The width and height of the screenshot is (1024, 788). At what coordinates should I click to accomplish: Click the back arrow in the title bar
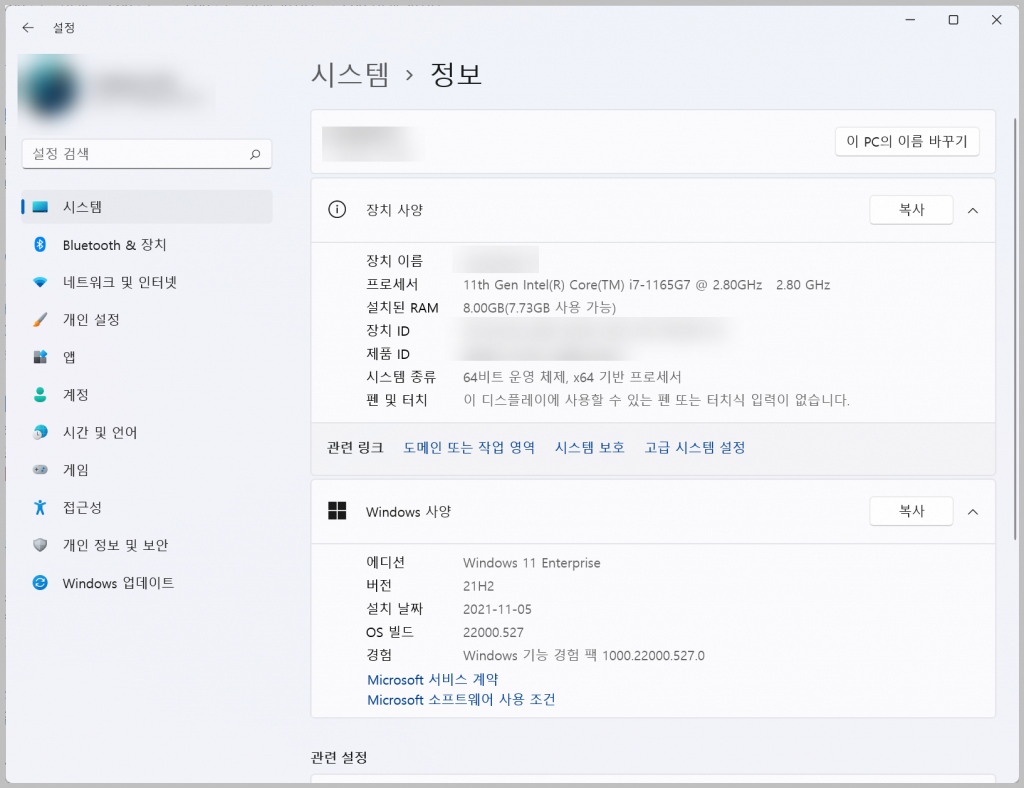pos(27,27)
